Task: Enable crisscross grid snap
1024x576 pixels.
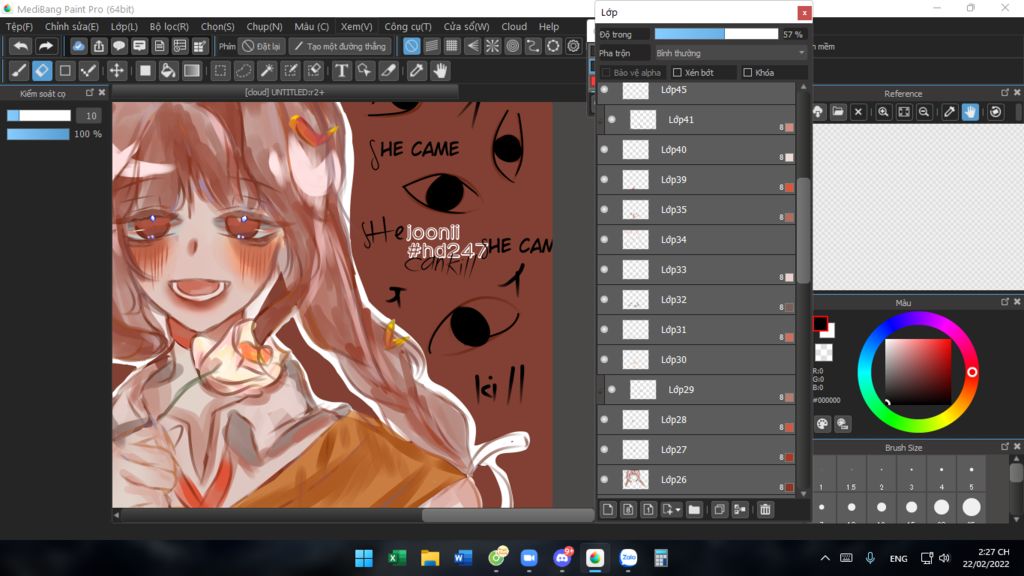Action: pyautogui.click(x=452, y=46)
